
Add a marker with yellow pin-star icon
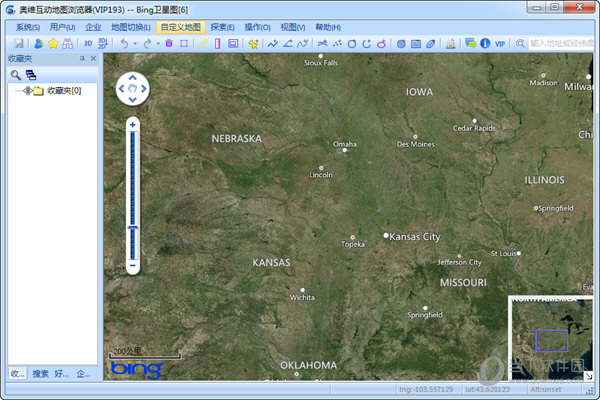click(253, 44)
